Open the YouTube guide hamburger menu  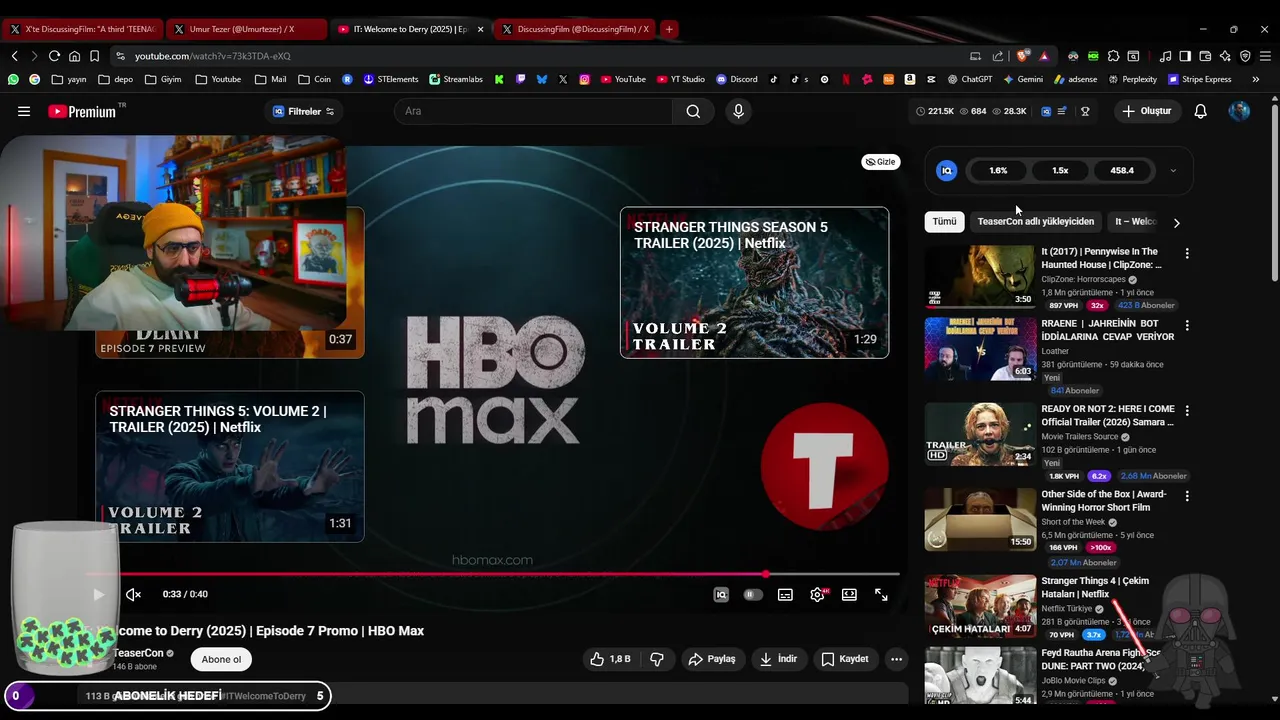tap(24, 111)
